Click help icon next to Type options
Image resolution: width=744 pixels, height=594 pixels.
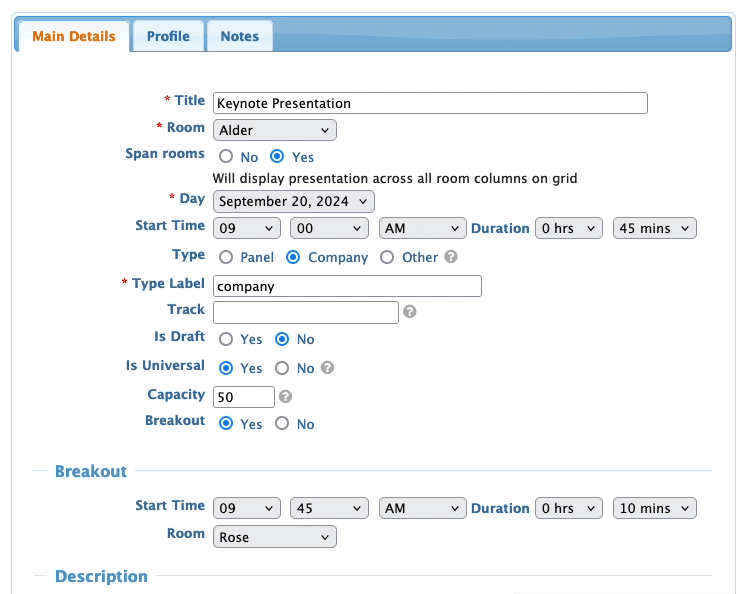[451, 257]
